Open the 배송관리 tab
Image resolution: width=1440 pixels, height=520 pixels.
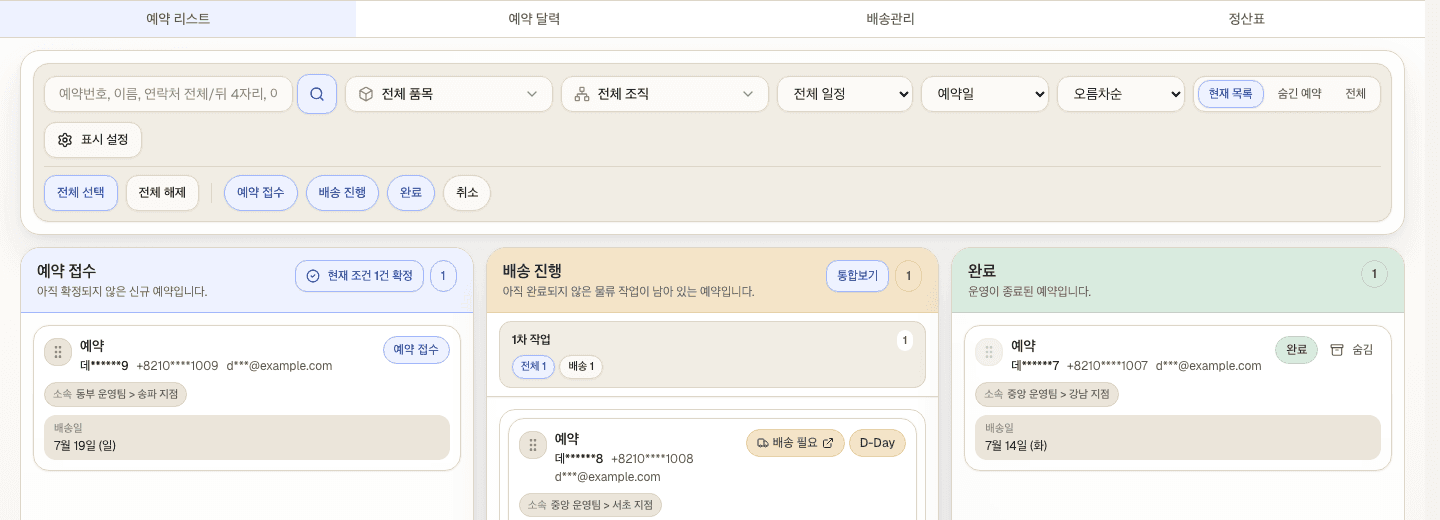coord(890,19)
